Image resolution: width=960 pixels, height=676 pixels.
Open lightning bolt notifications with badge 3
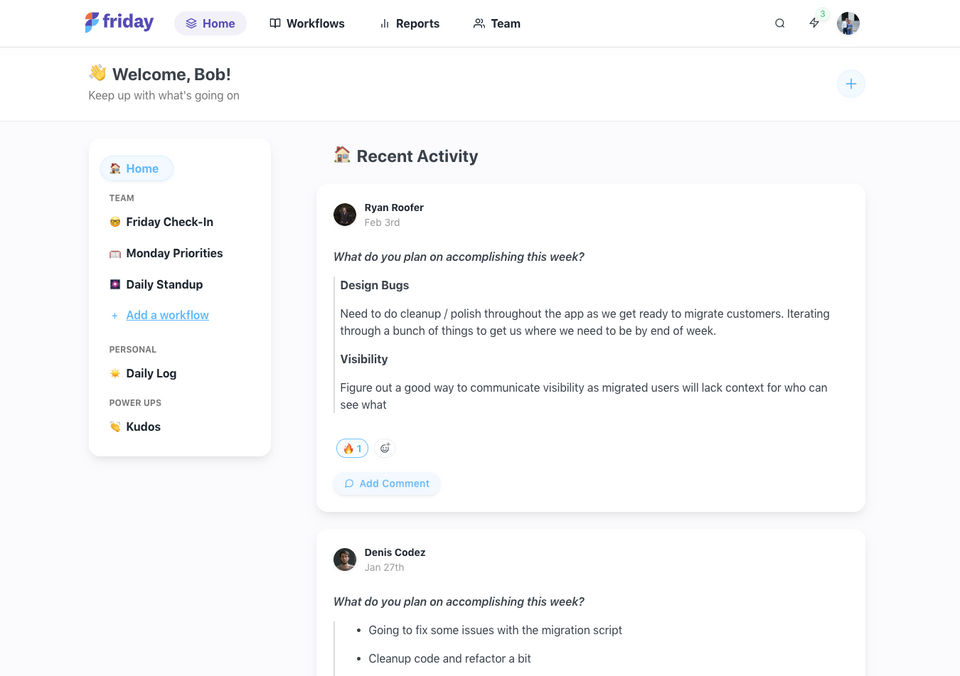coord(814,23)
